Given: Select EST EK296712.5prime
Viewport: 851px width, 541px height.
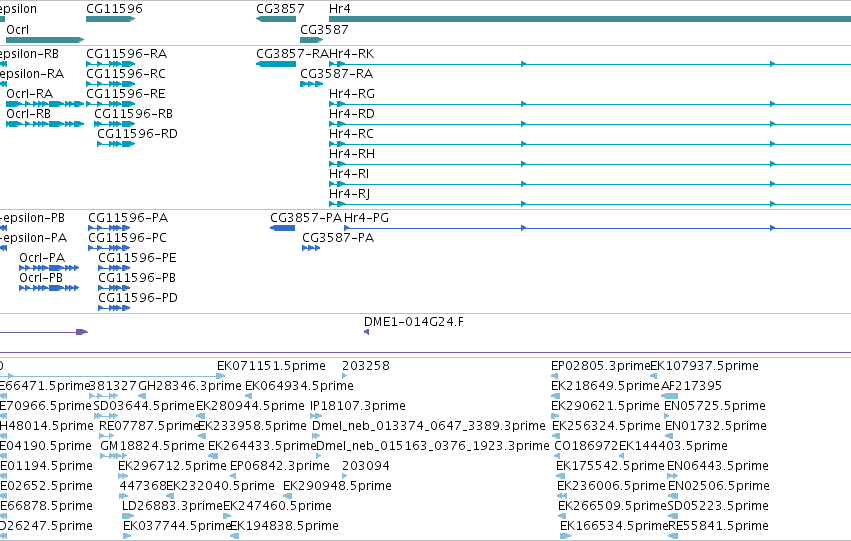Looking at the screenshot, I should click(172, 466).
